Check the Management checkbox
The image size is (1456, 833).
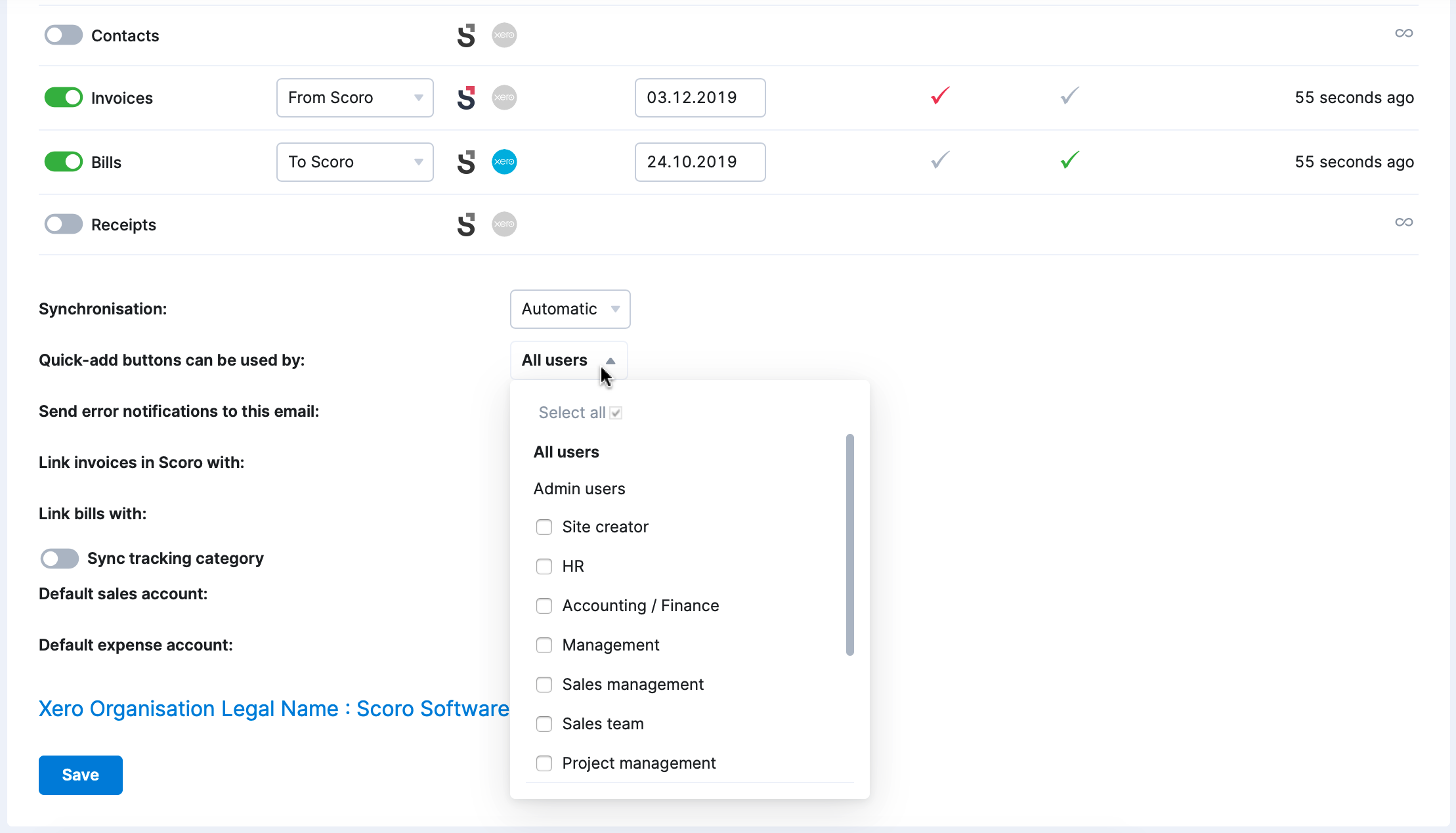click(544, 645)
